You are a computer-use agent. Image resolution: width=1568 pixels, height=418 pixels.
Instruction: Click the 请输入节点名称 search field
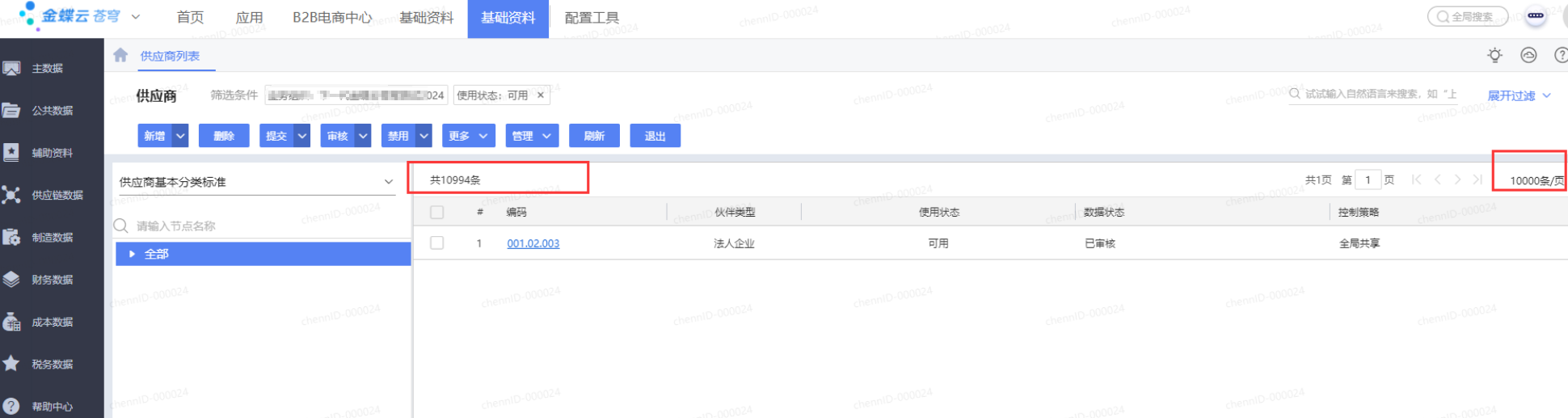259,226
